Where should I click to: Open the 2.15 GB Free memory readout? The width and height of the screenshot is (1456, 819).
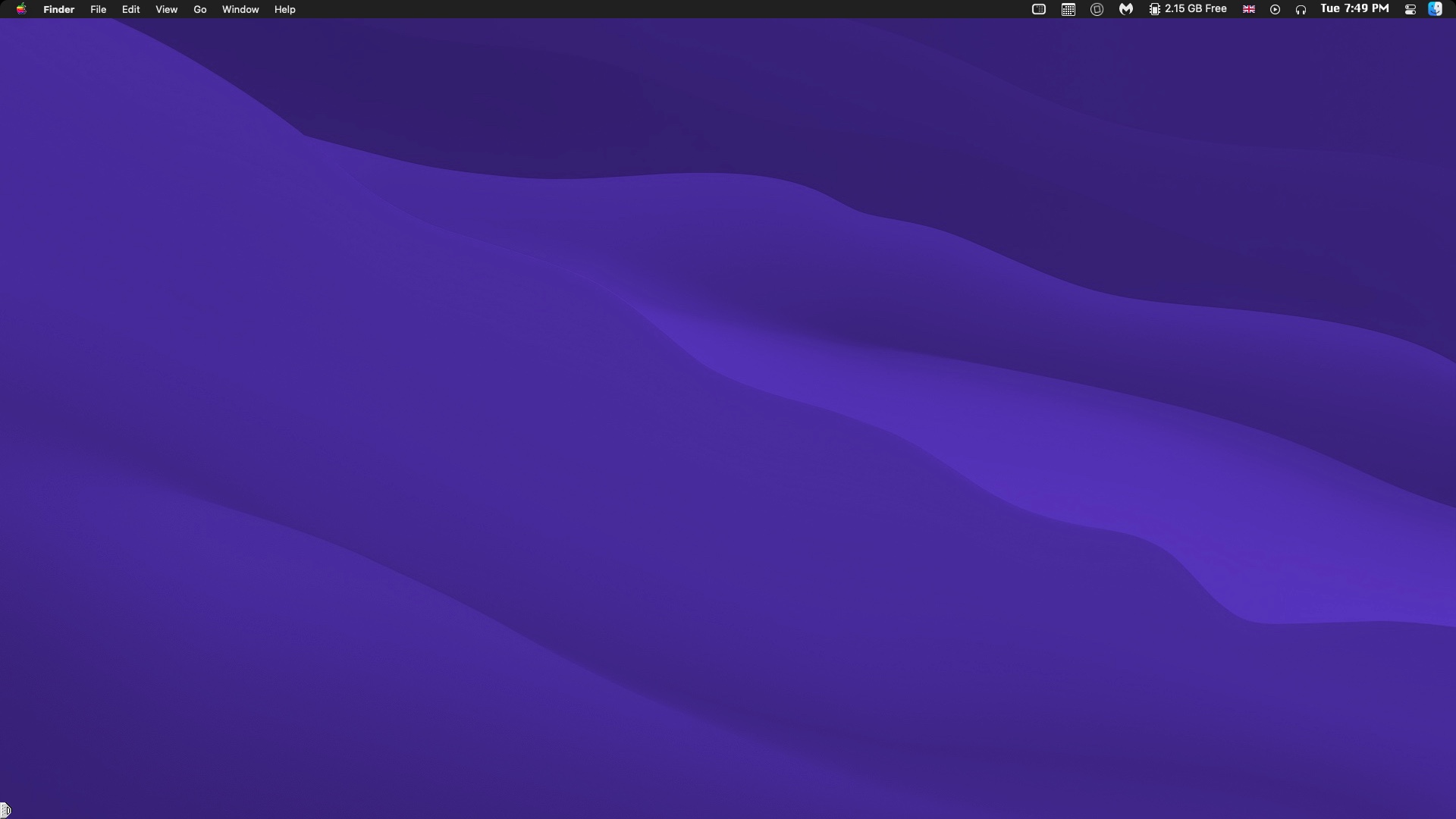(1195, 9)
